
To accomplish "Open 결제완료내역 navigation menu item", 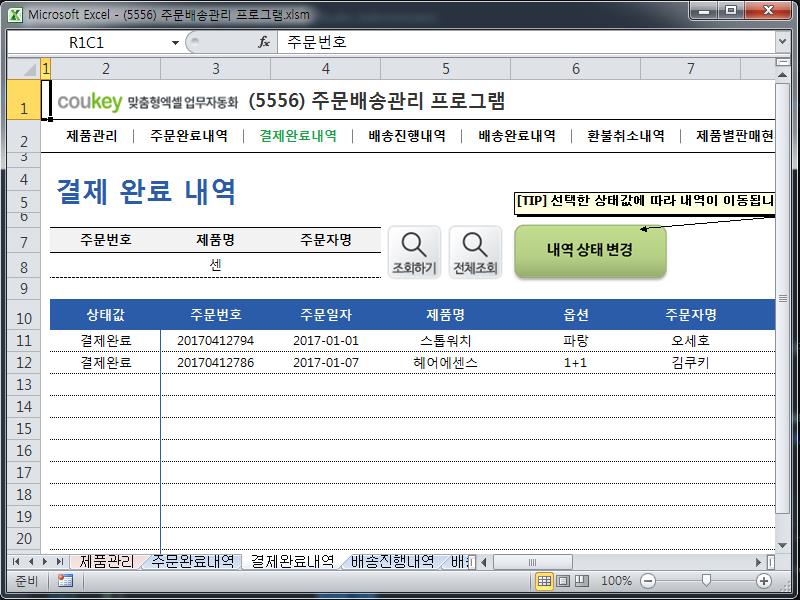I will 298,136.
